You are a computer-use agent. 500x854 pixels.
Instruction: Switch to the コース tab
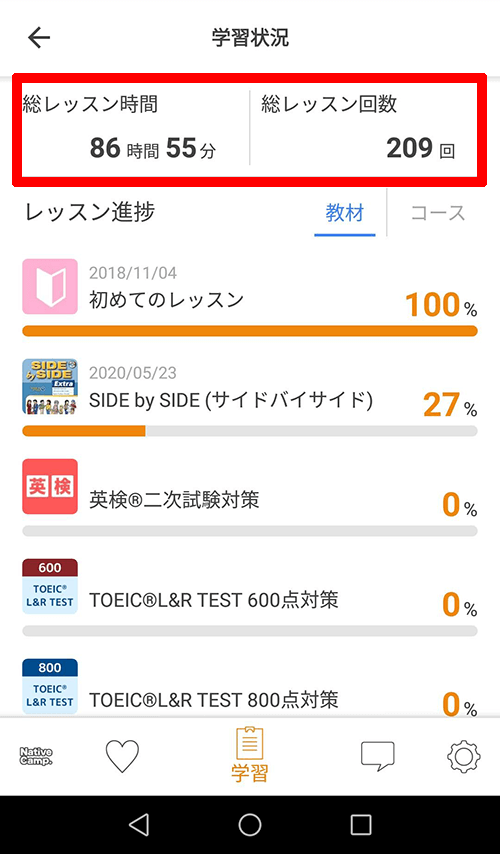pyautogui.click(x=438, y=213)
